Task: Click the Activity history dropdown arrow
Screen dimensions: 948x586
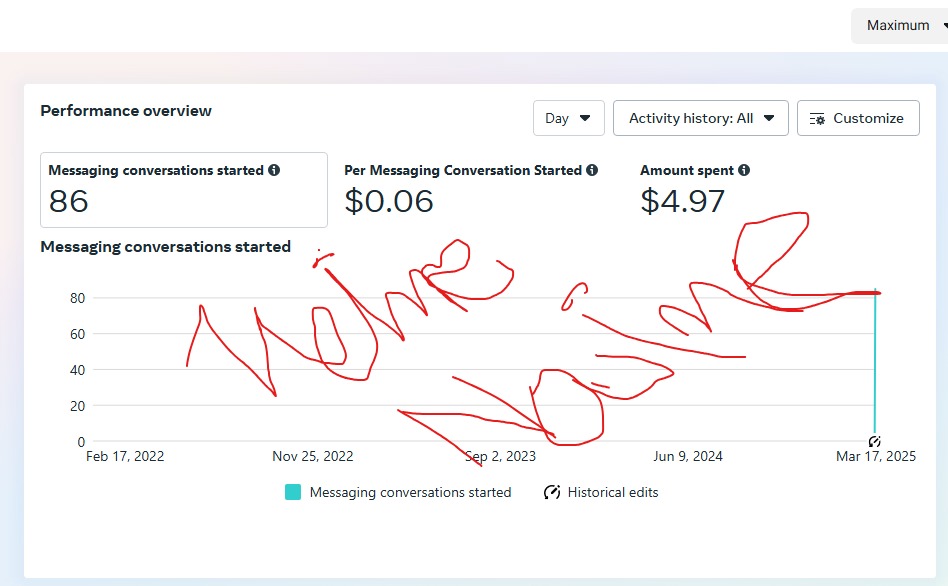Action: click(x=768, y=118)
